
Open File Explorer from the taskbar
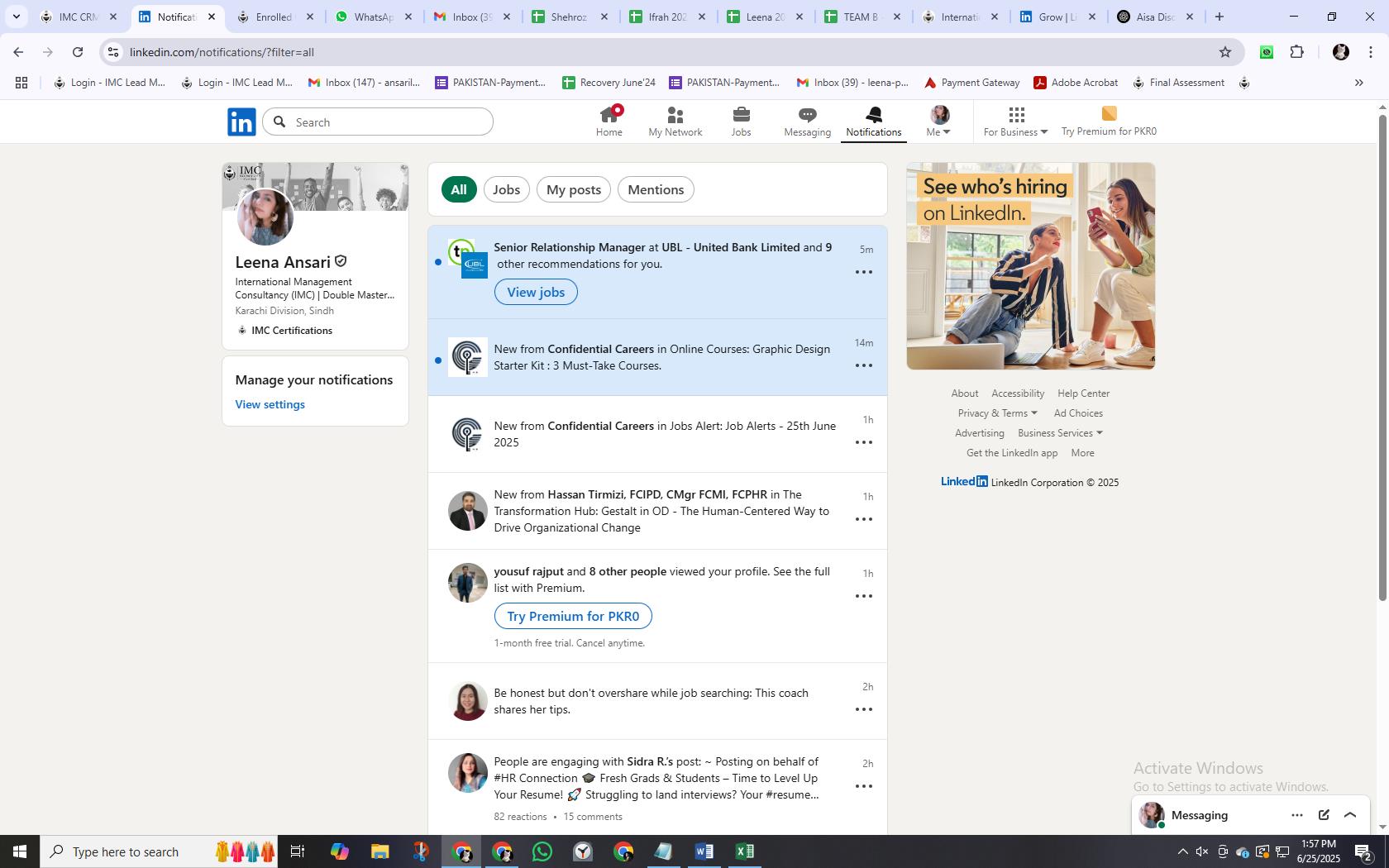tap(379, 851)
